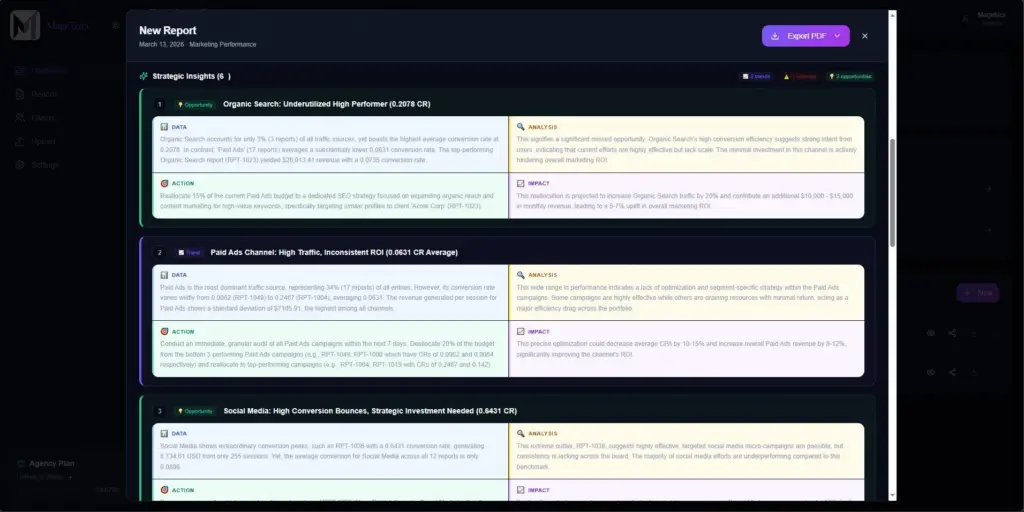Close the New Report dialog with X
This screenshot has height=512, width=1024.
865,36
